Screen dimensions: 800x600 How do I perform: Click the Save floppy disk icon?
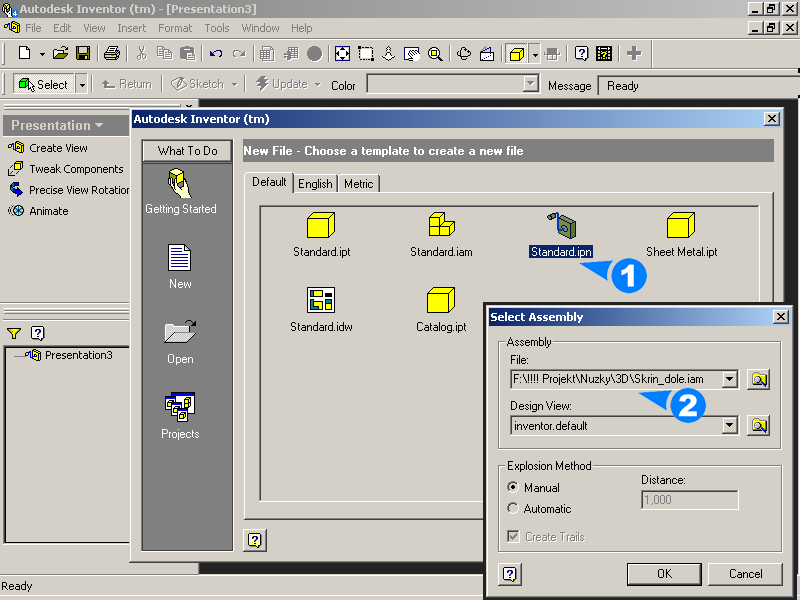[83, 53]
